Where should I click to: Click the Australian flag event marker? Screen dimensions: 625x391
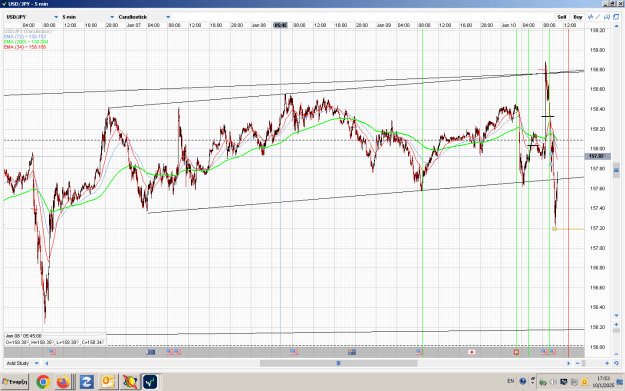pos(352,352)
